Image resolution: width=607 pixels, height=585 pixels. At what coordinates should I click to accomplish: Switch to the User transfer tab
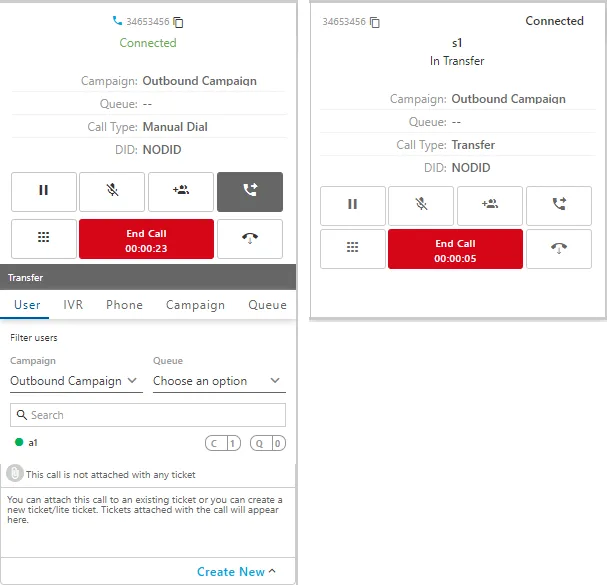coord(27,305)
